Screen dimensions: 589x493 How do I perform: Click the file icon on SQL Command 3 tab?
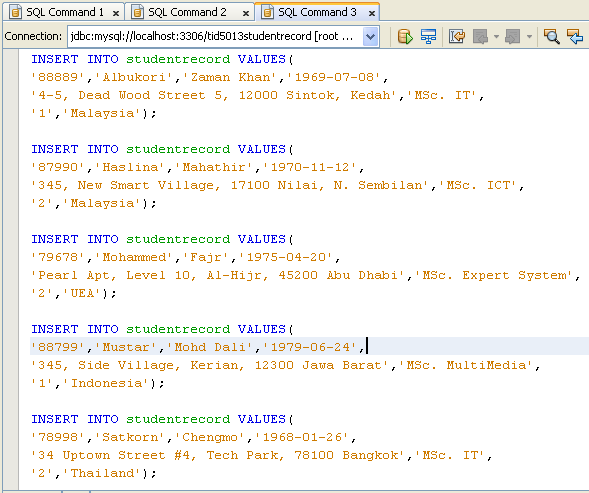(x=267, y=12)
